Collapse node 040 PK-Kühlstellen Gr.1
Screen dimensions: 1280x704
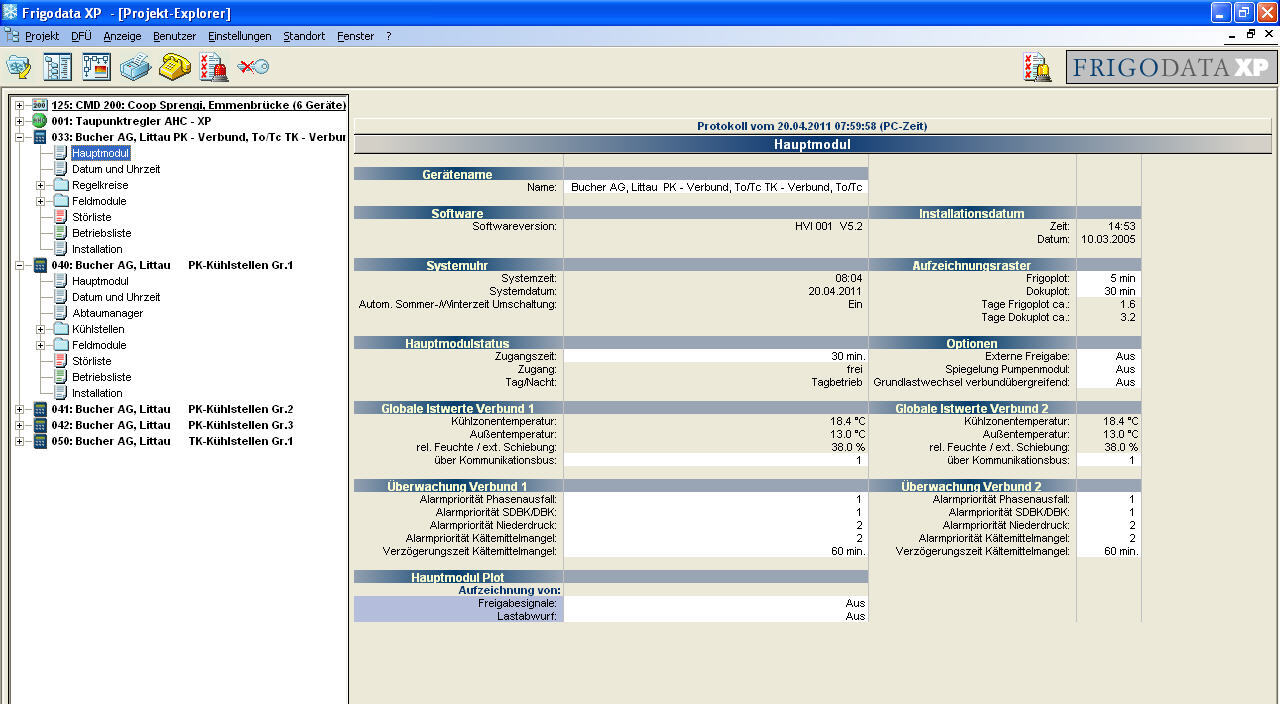pyautogui.click(x=20, y=265)
